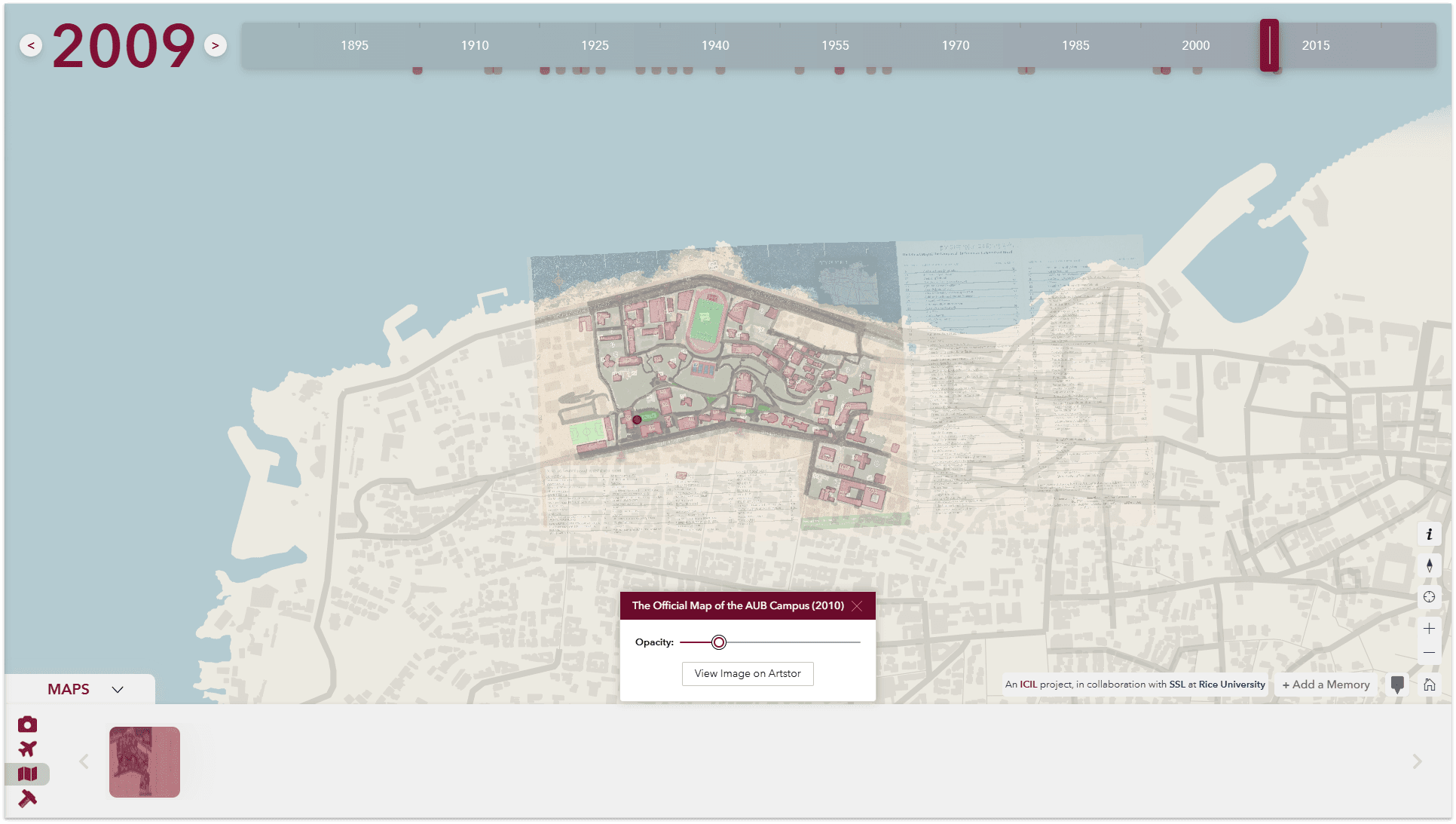The image size is (1456, 824).
Task: Open the Rice University link
Action: click(1232, 685)
